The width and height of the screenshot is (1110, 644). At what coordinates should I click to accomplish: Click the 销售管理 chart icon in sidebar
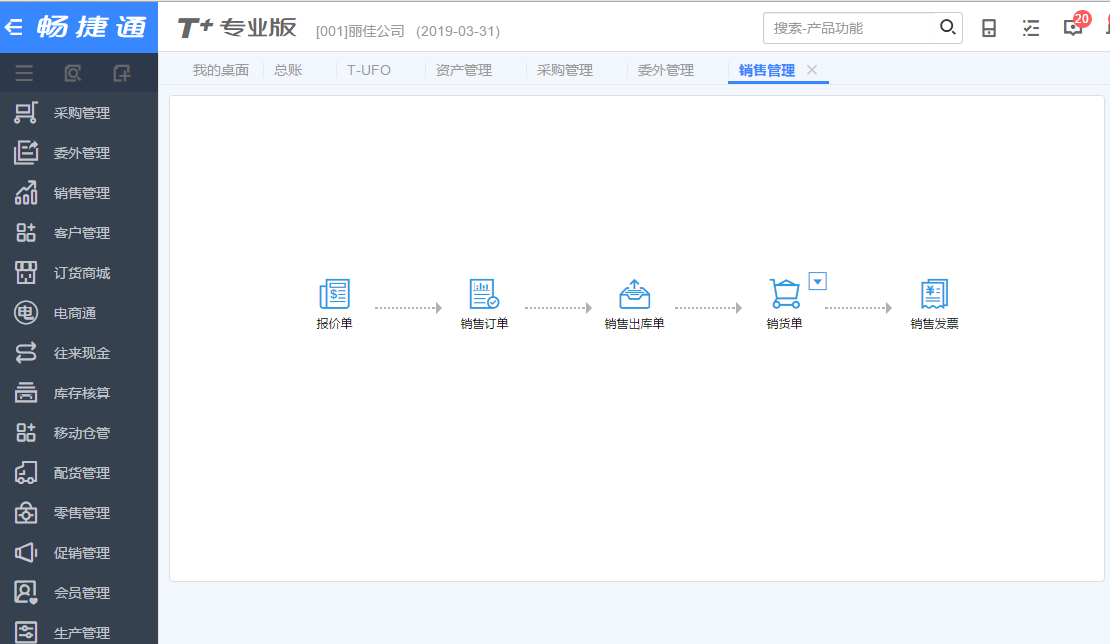25,192
